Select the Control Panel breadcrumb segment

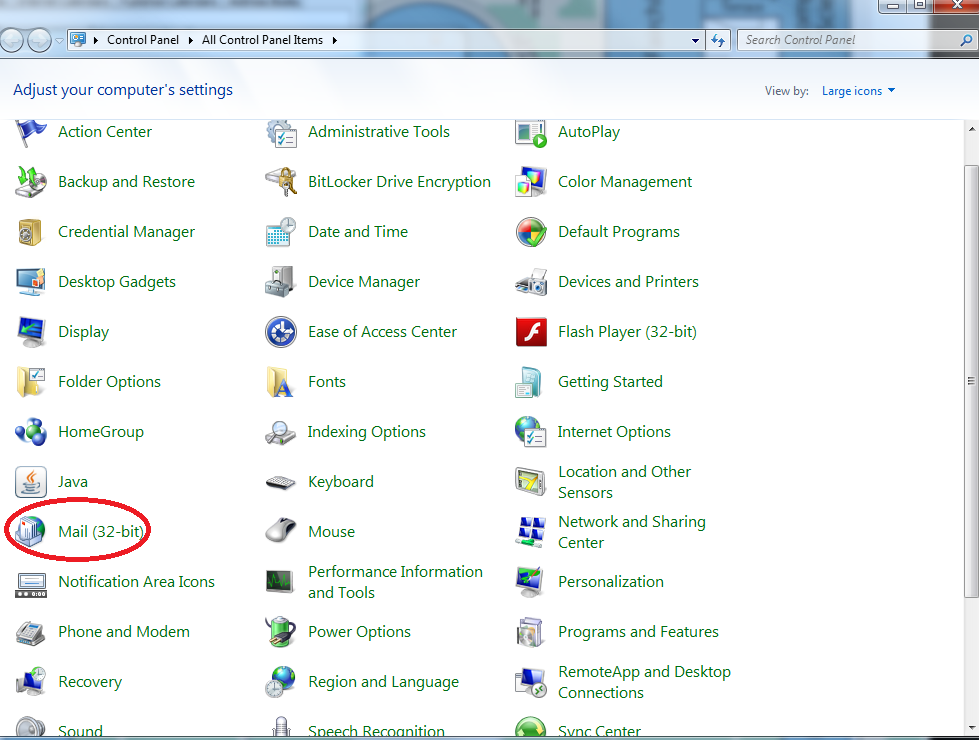[143, 40]
